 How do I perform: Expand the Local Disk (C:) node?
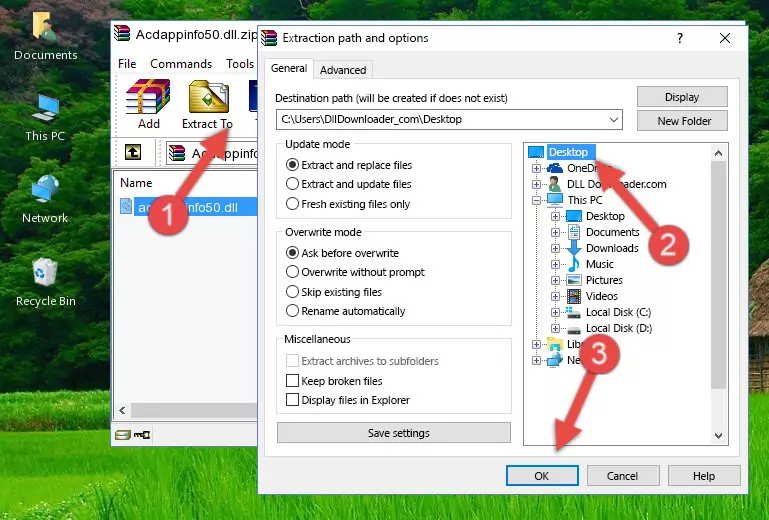555,312
